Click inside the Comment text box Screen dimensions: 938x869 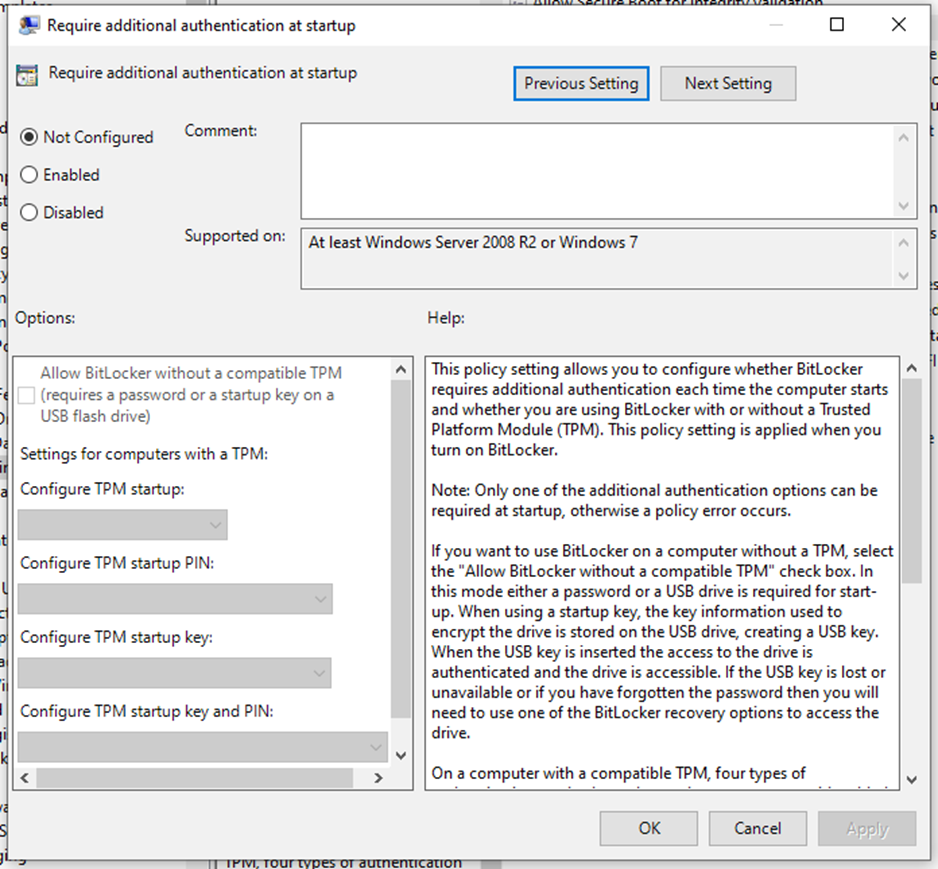click(596, 171)
